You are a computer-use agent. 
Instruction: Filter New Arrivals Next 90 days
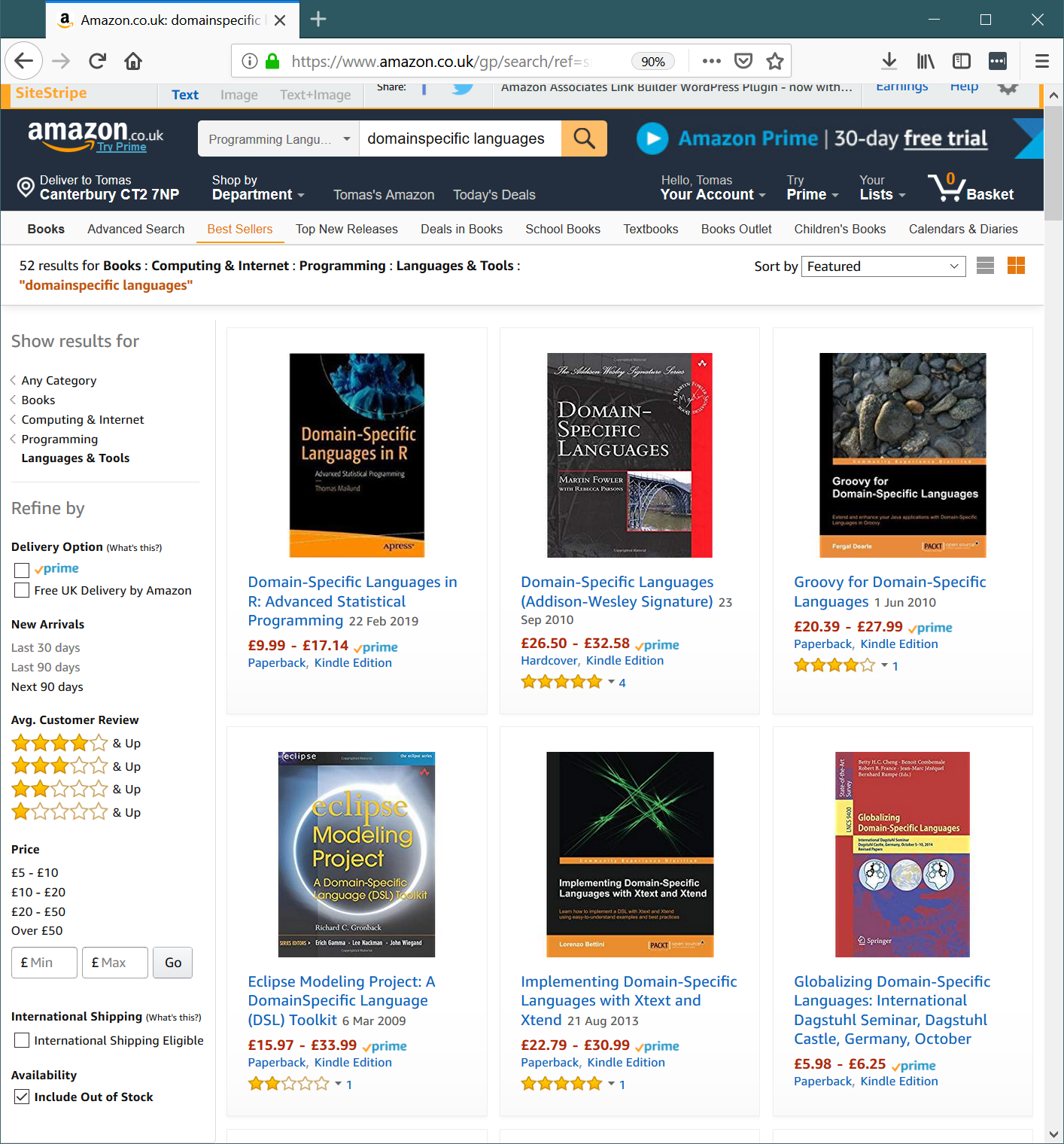click(x=47, y=686)
